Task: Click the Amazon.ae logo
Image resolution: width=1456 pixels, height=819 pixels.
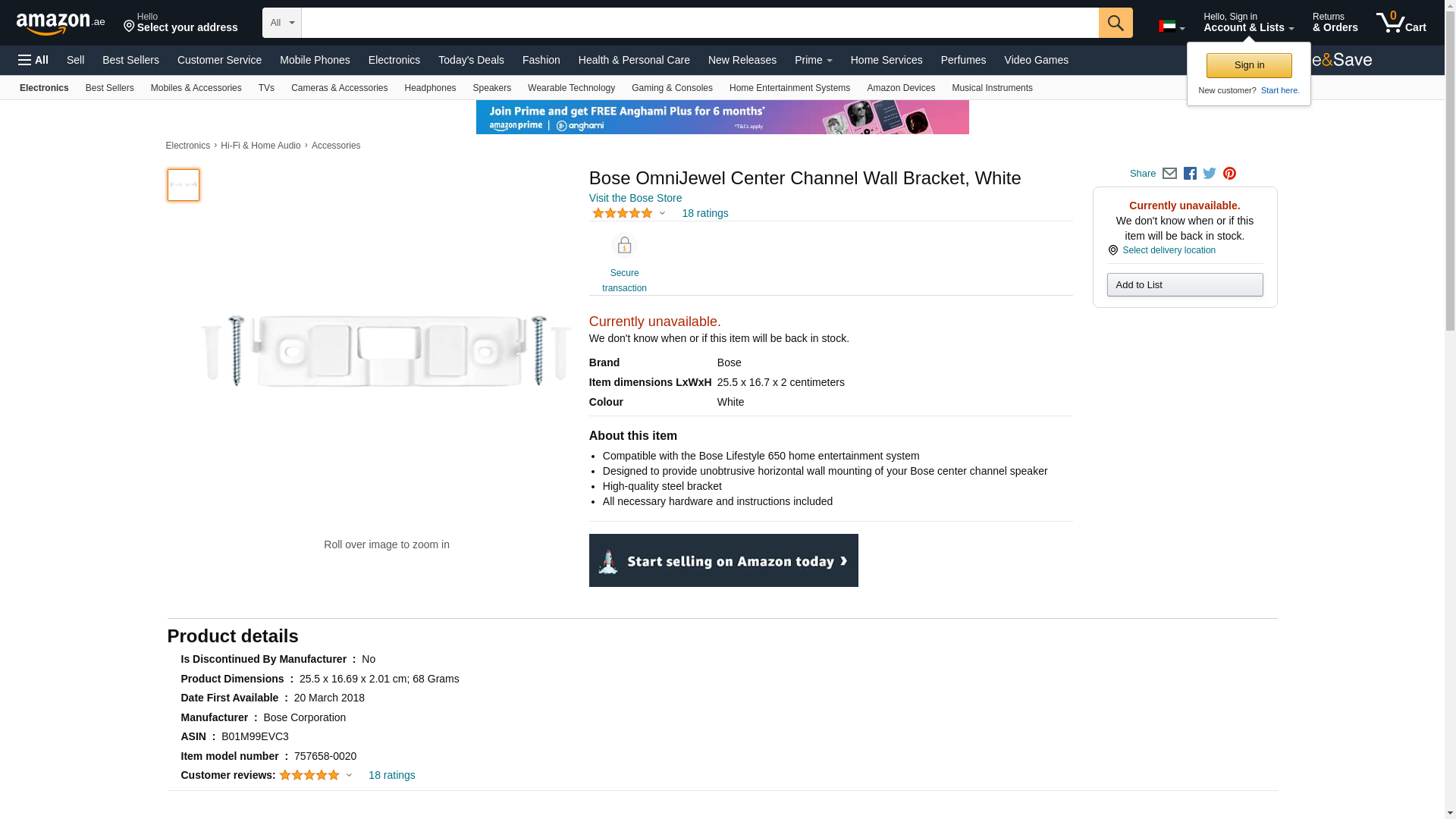Action: click(61, 24)
